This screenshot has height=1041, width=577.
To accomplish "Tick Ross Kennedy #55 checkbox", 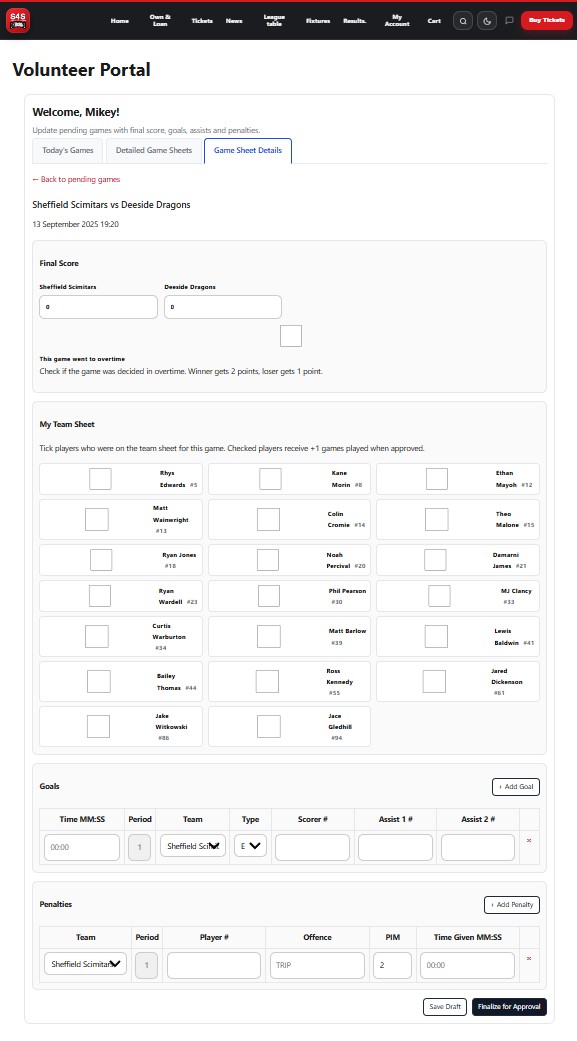I will coord(267,681).
